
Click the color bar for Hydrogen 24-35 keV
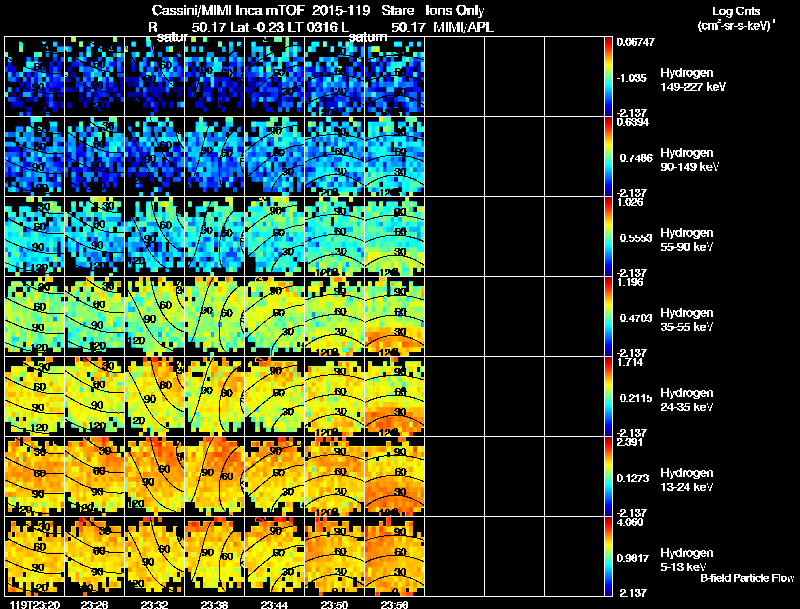click(x=608, y=397)
